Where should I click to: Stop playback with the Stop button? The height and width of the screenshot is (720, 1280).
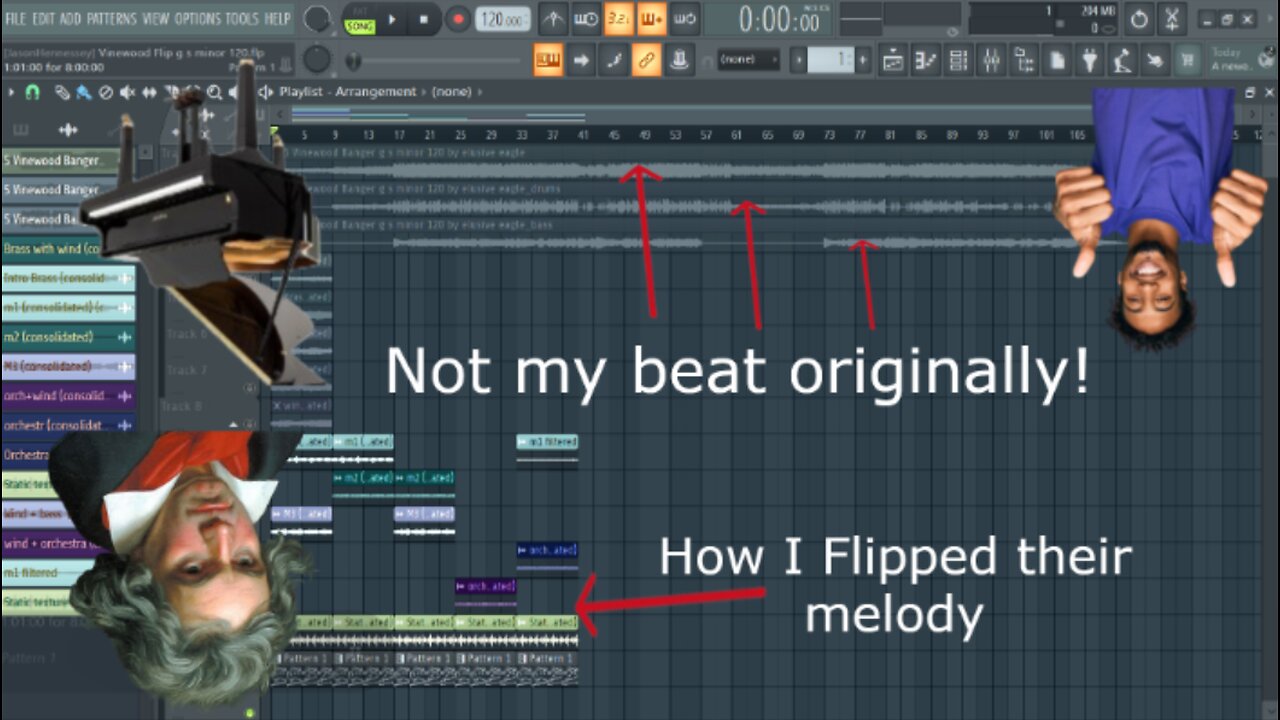pyautogui.click(x=423, y=19)
